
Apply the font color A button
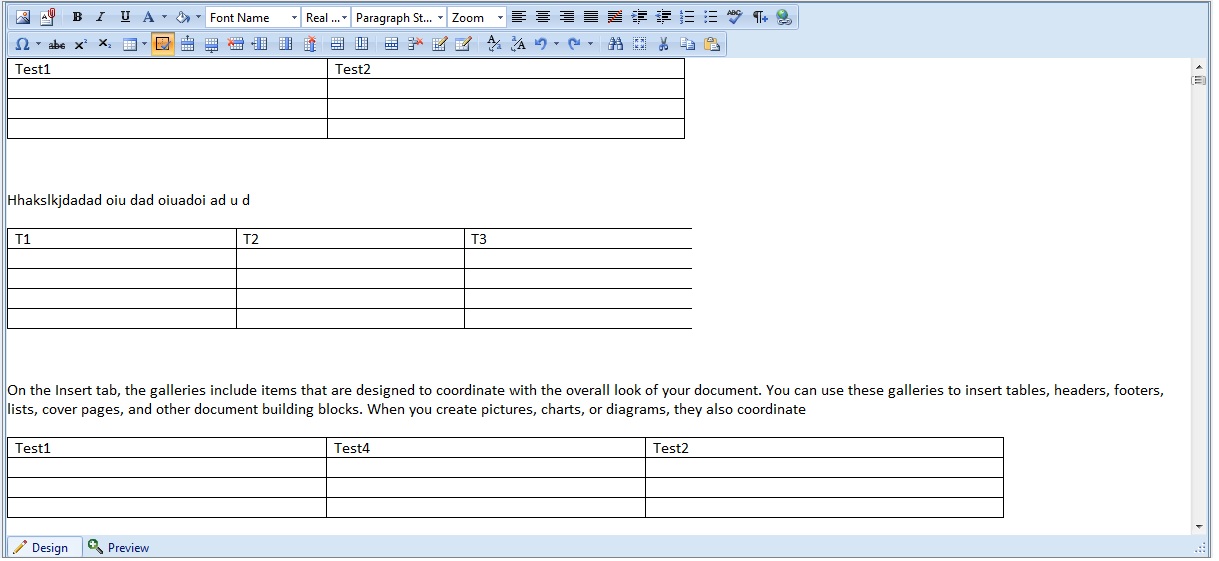[148, 17]
